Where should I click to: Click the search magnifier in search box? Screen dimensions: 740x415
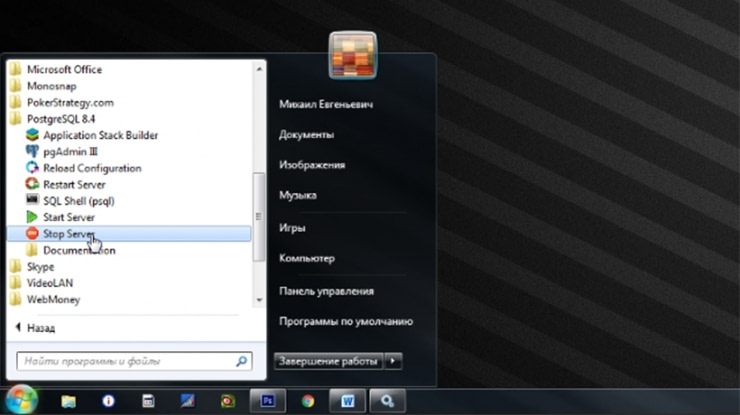(241, 361)
